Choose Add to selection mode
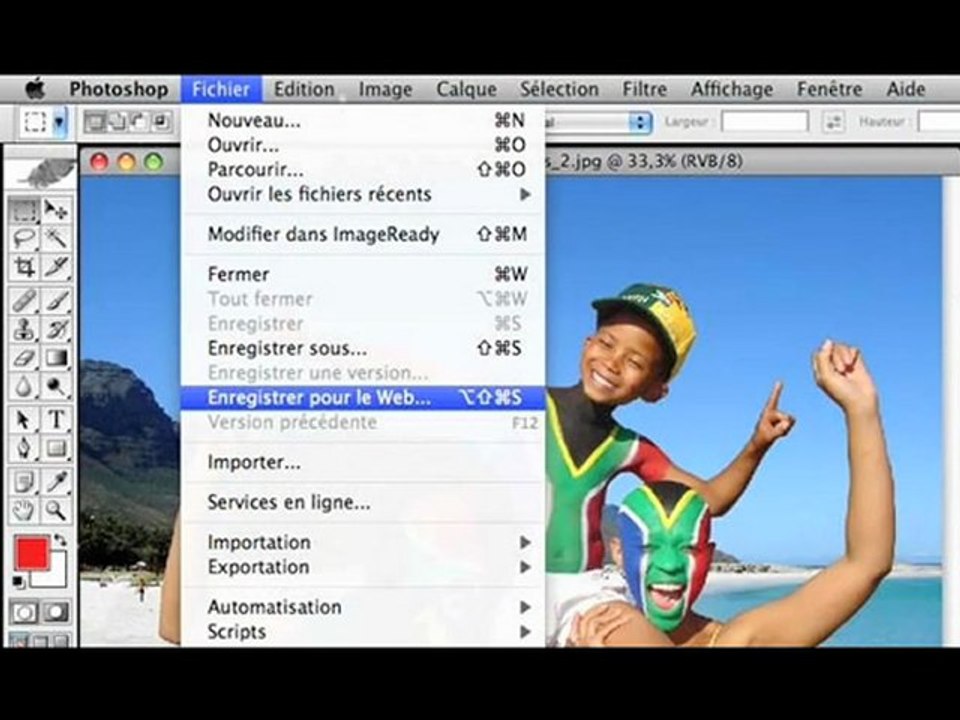The image size is (960, 720). 117,122
